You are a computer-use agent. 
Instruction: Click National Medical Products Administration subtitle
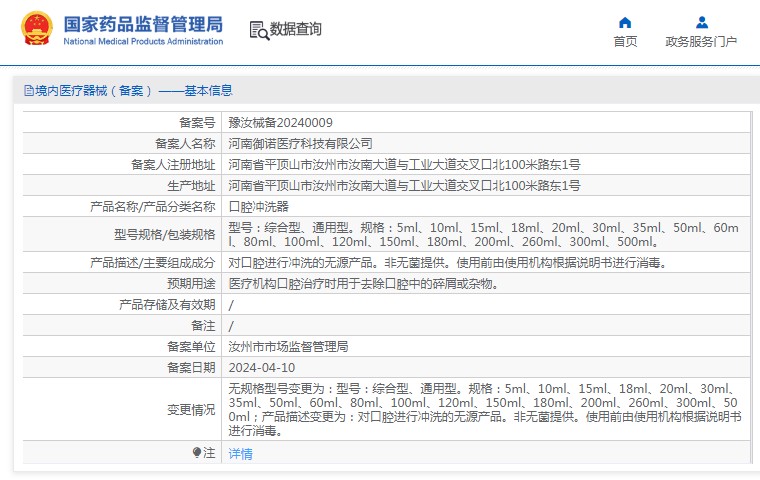(x=143, y=42)
